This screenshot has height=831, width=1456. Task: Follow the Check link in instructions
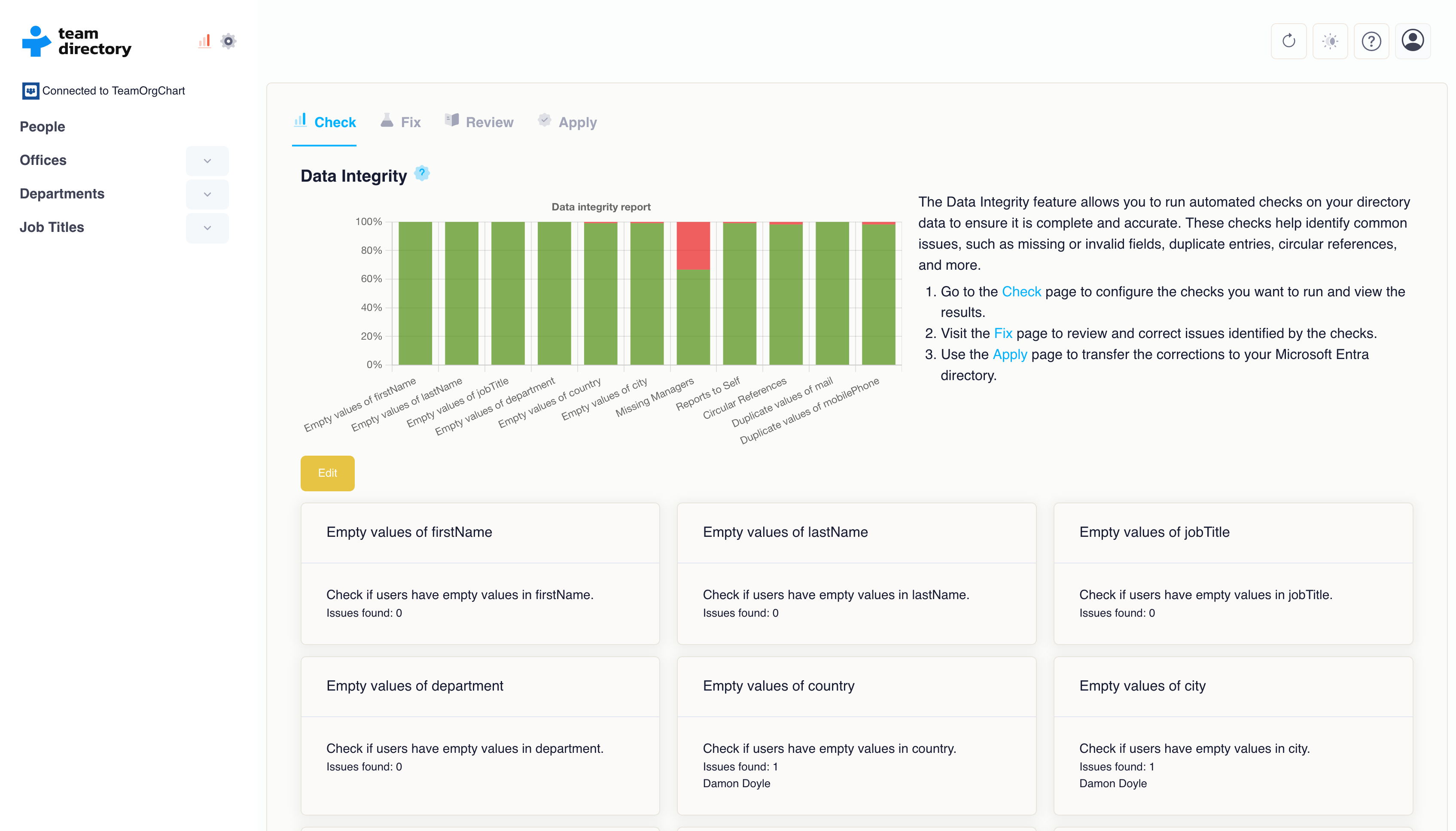click(1022, 292)
